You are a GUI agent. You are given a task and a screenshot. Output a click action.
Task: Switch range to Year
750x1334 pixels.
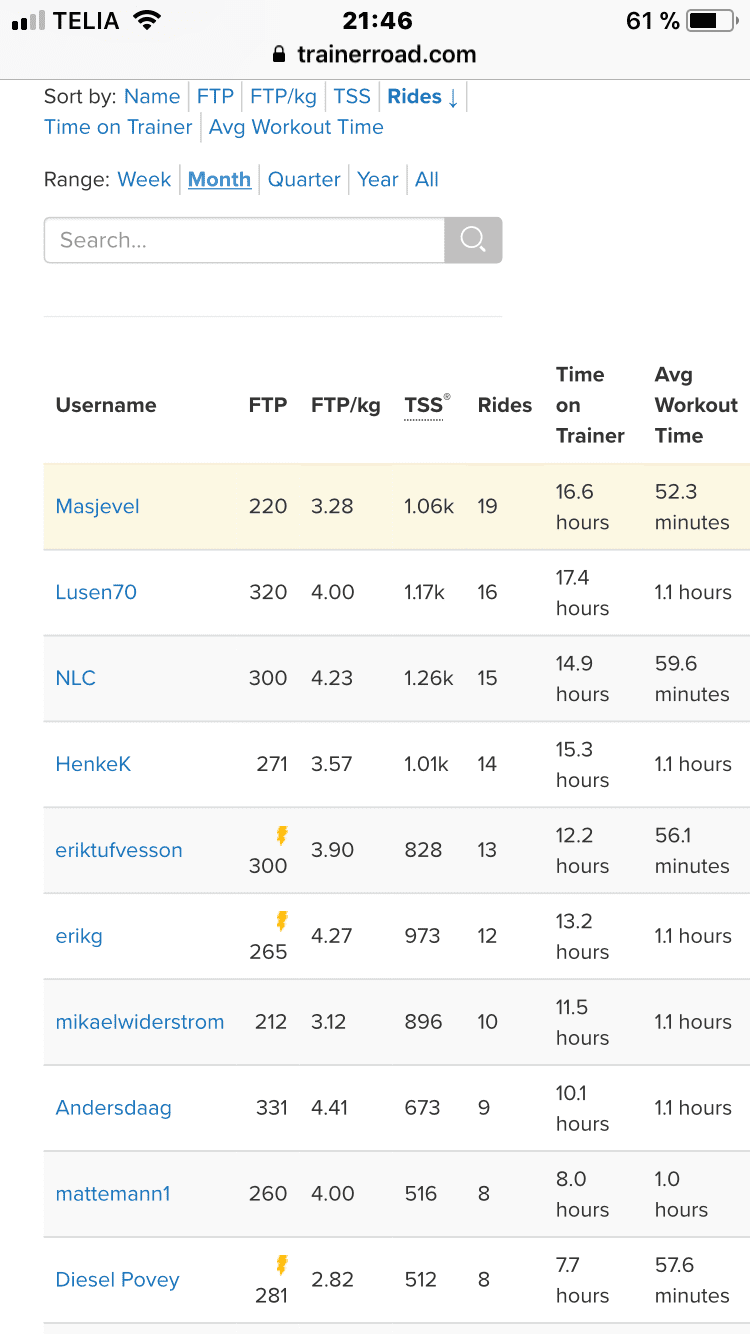tap(378, 180)
